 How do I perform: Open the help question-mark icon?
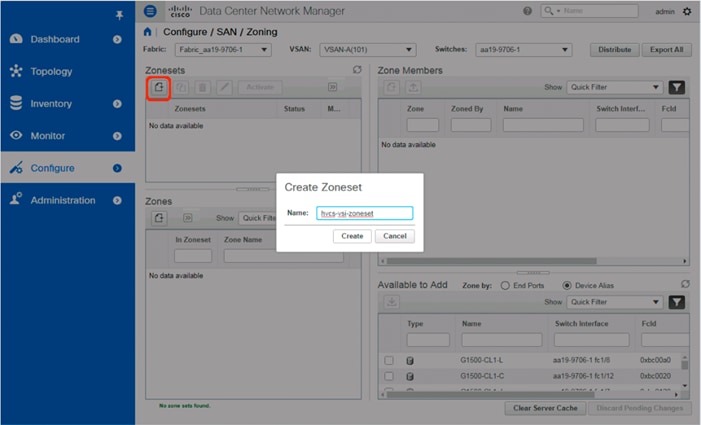coord(528,11)
